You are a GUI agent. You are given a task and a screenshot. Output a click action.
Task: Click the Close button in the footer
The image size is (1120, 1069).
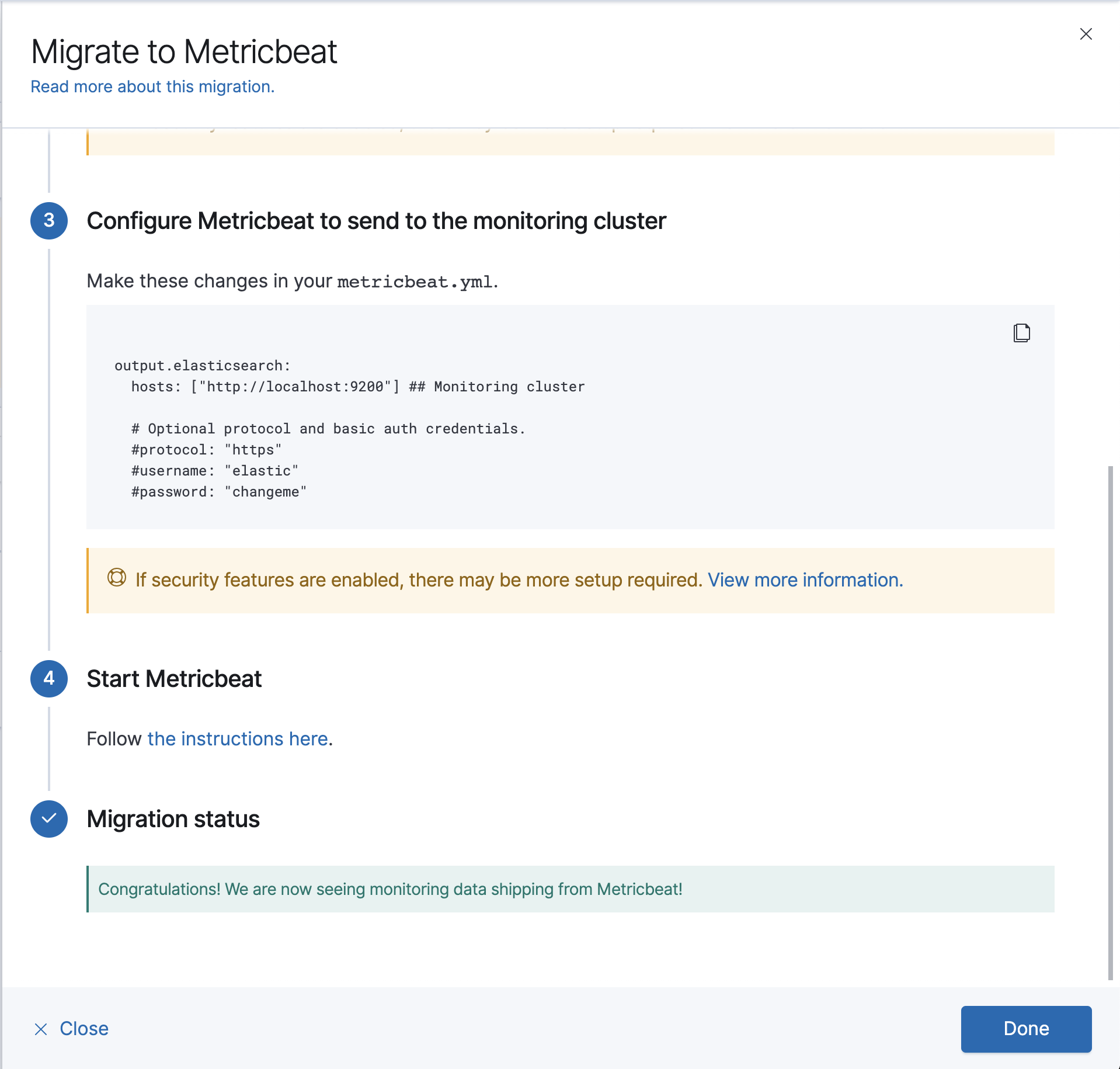click(x=71, y=1029)
